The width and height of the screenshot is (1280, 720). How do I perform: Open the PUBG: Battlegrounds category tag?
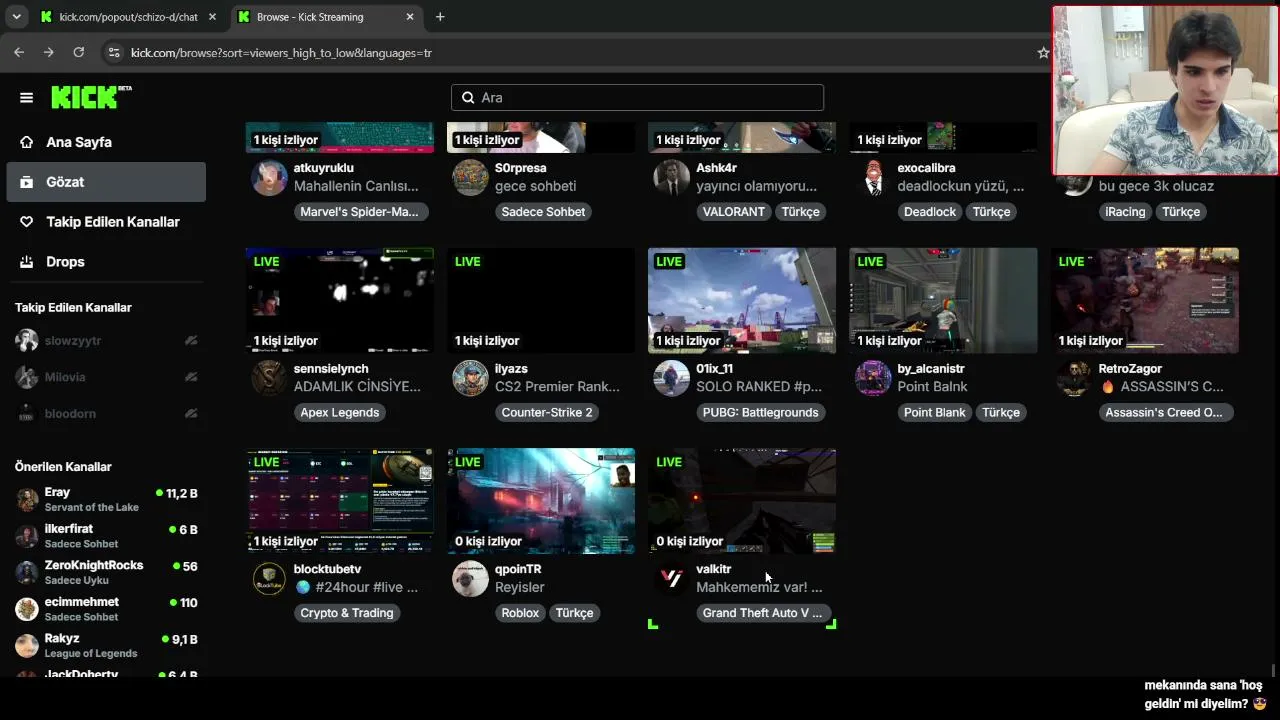(x=760, y=412)
